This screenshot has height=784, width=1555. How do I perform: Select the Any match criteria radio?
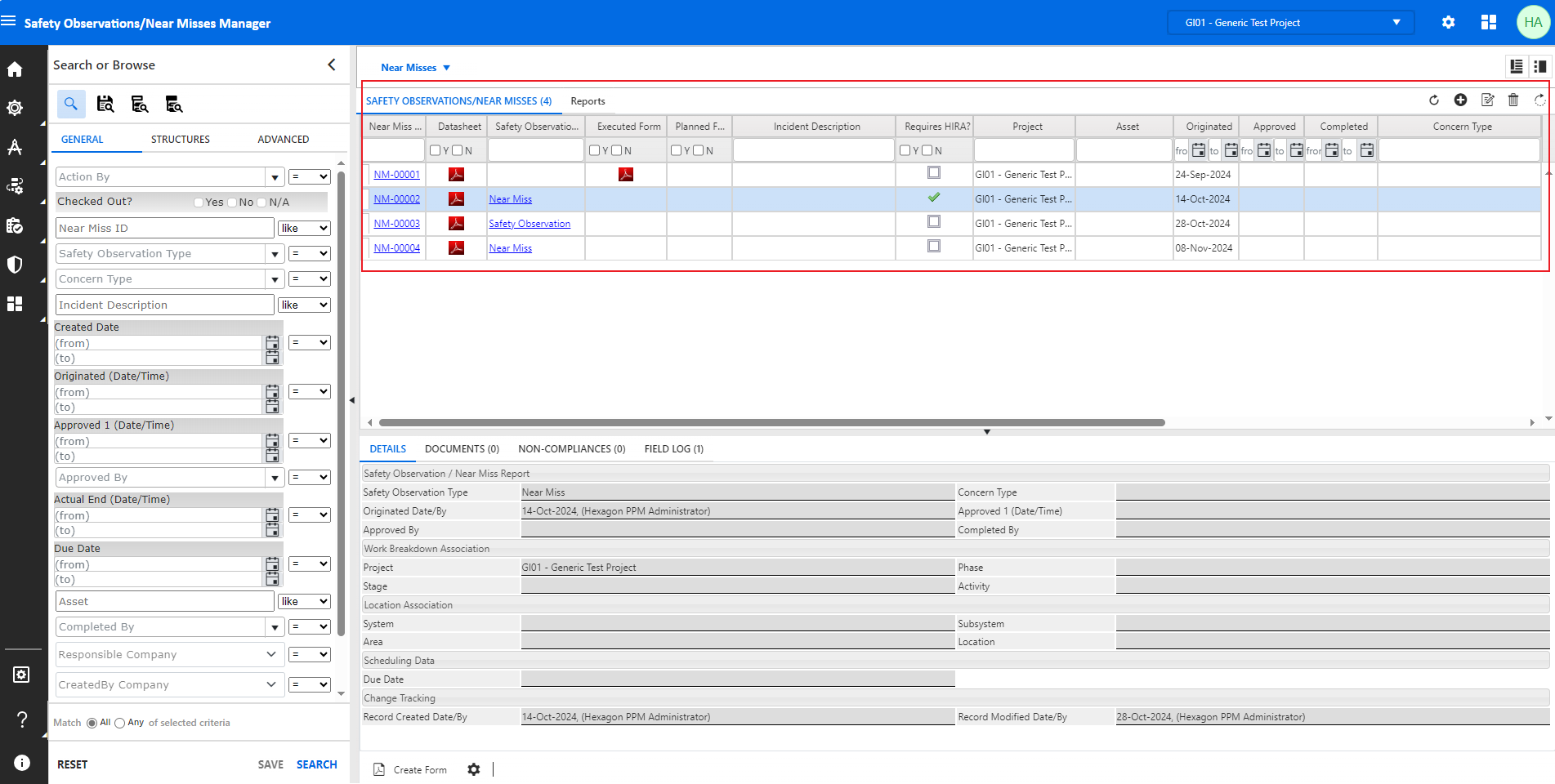click(x=119, y=723)
